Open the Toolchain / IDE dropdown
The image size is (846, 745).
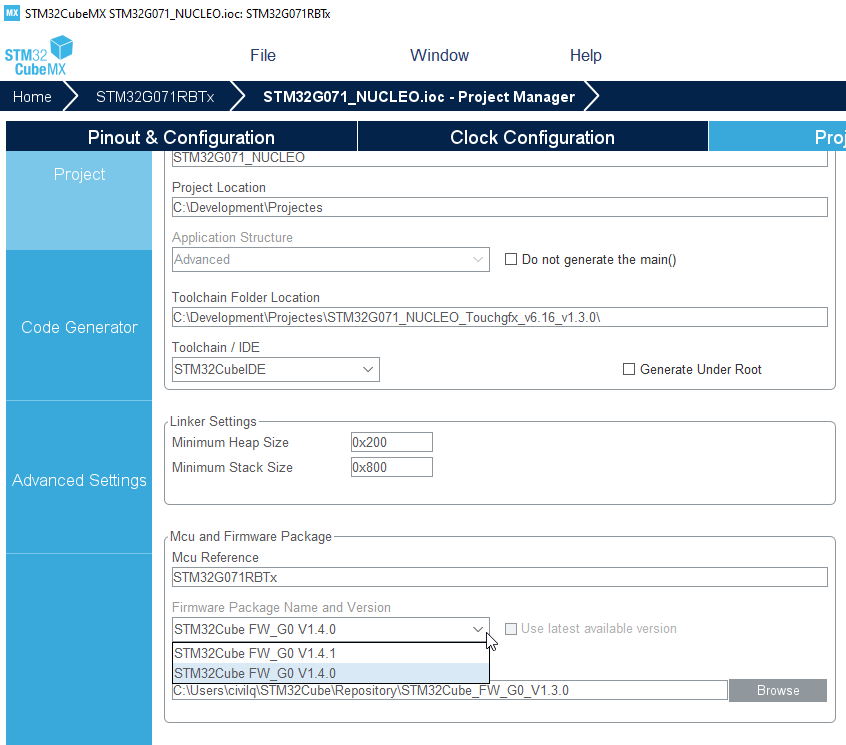tap(275, 370)
